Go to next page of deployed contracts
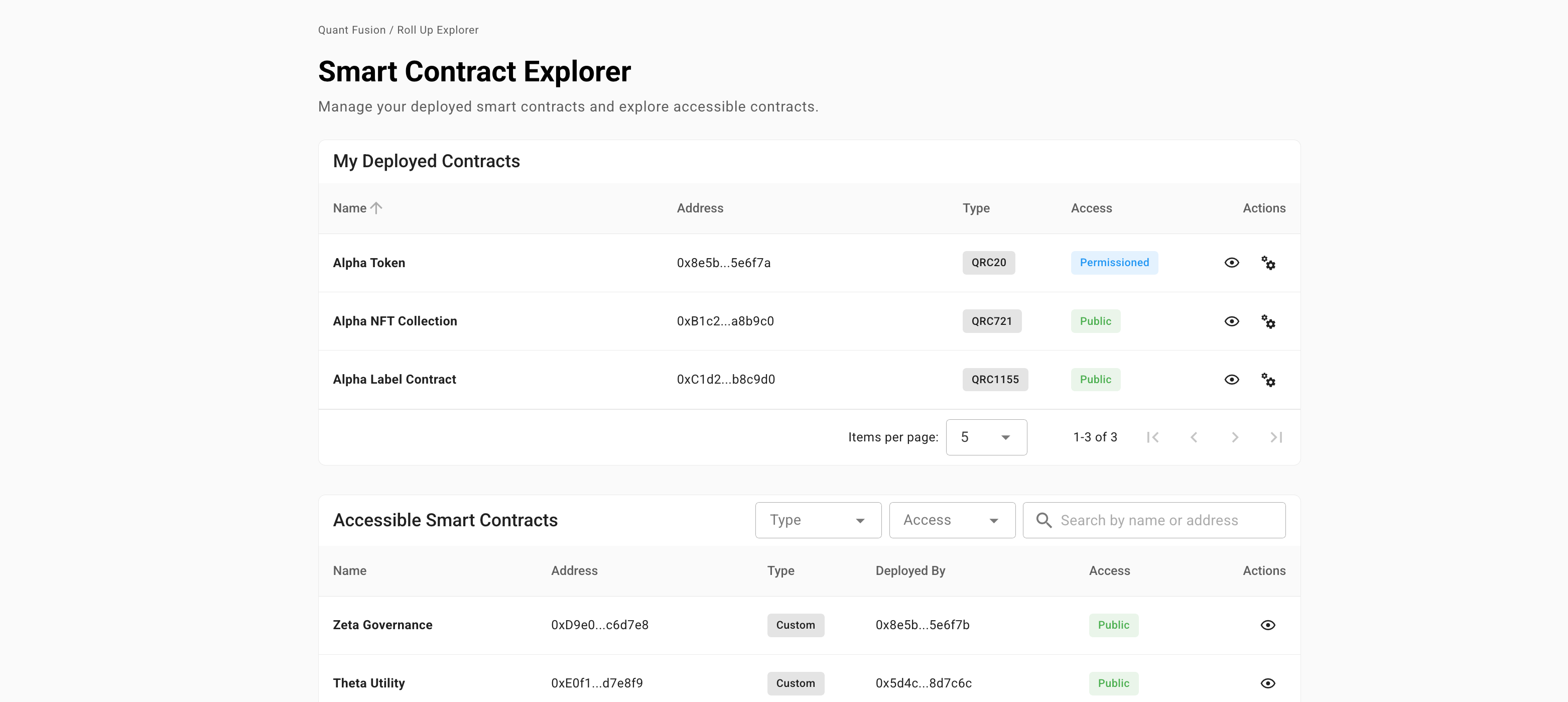Viewport: 1568px width, 702px height. click(x=1235, y=437)
